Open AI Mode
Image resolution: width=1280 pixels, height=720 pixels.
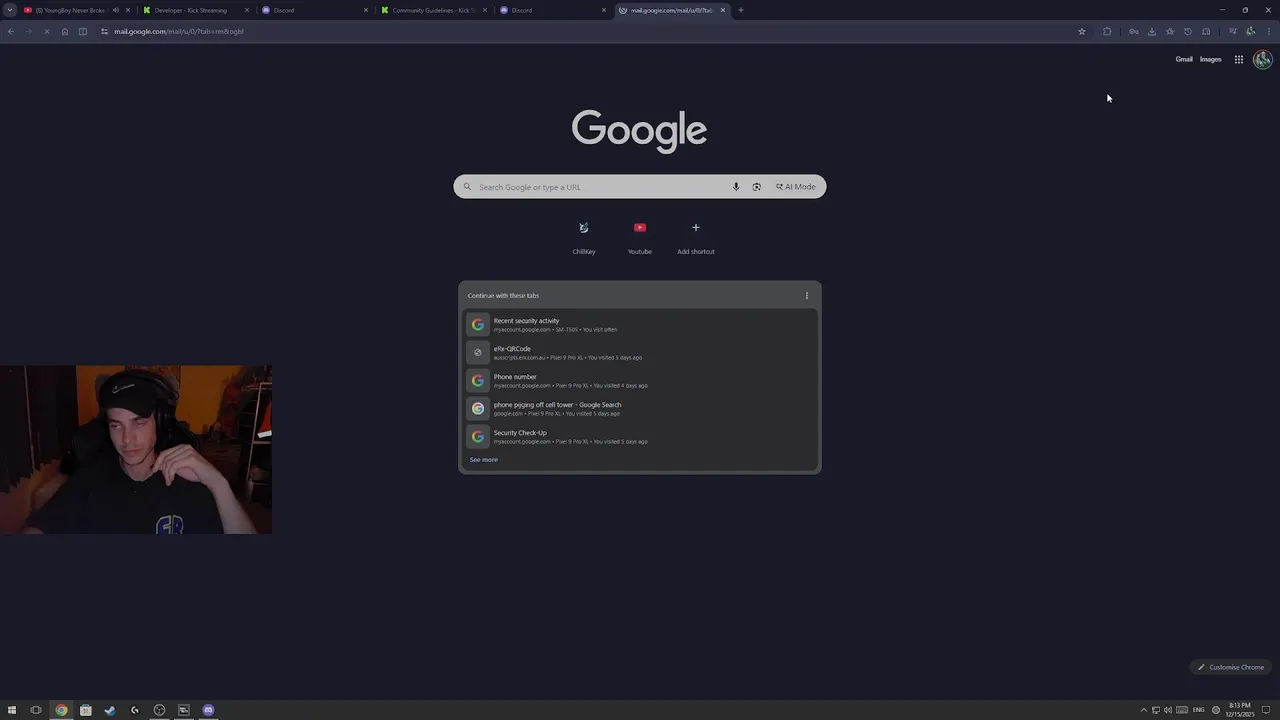(x=796, y=187)
